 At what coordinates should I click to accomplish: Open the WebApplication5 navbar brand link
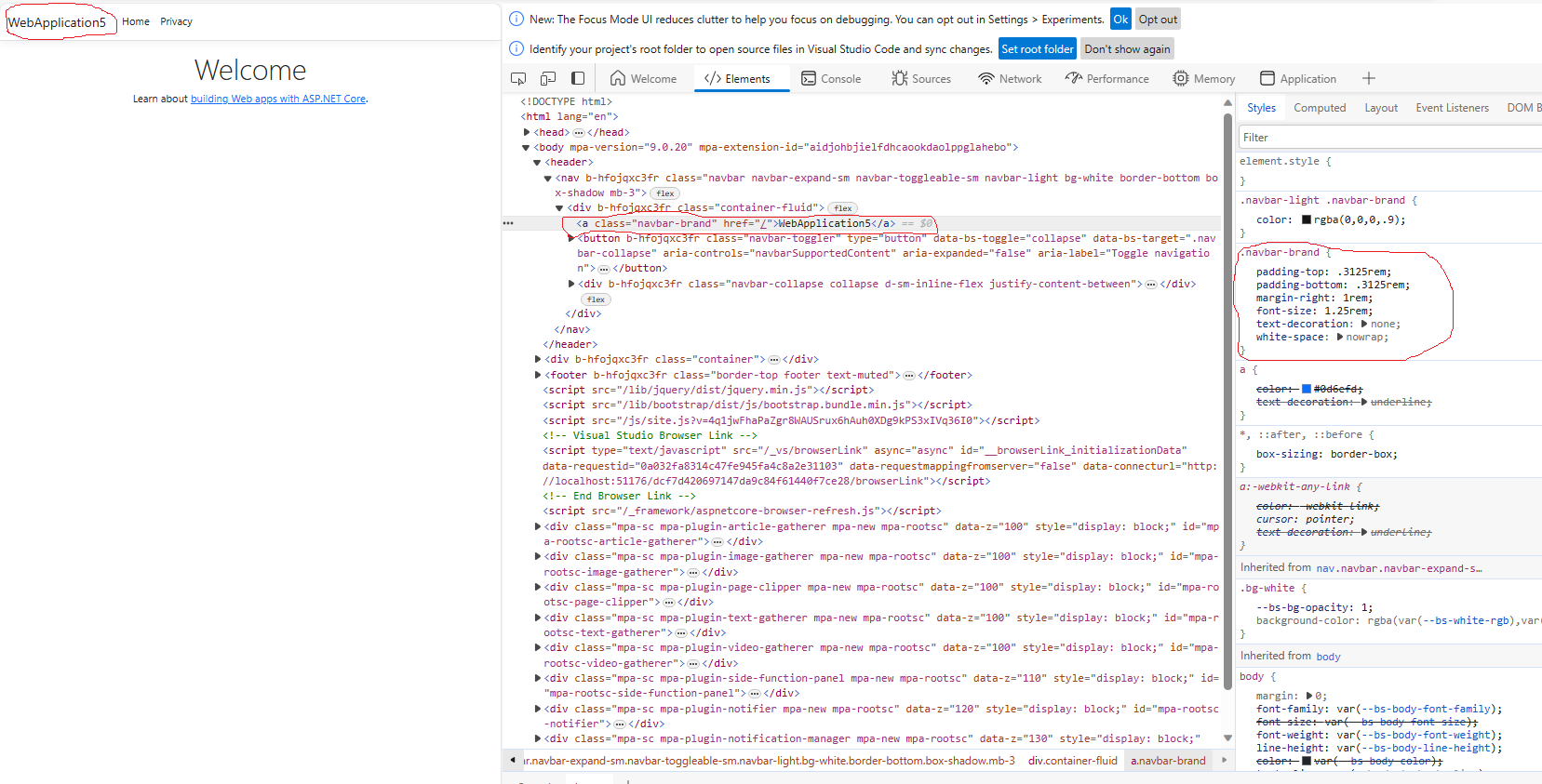point(58,22)
